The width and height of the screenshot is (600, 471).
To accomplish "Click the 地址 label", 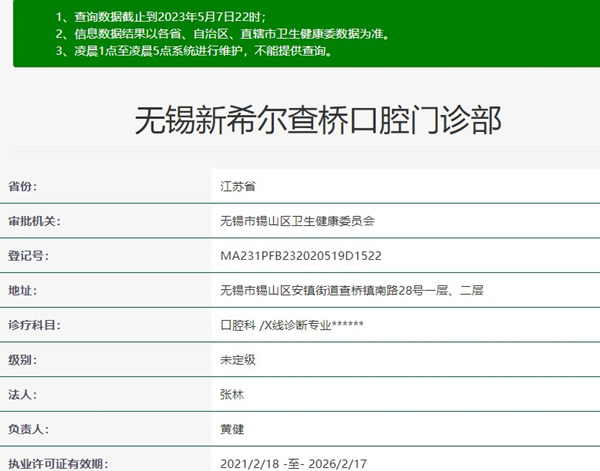I will click(23, 290).
